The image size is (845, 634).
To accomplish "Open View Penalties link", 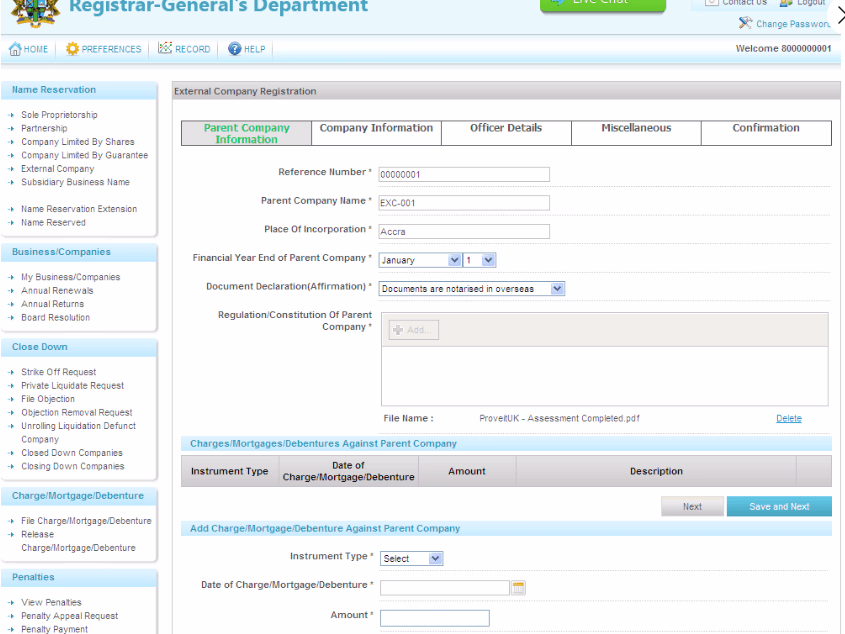I will (51, 603).
